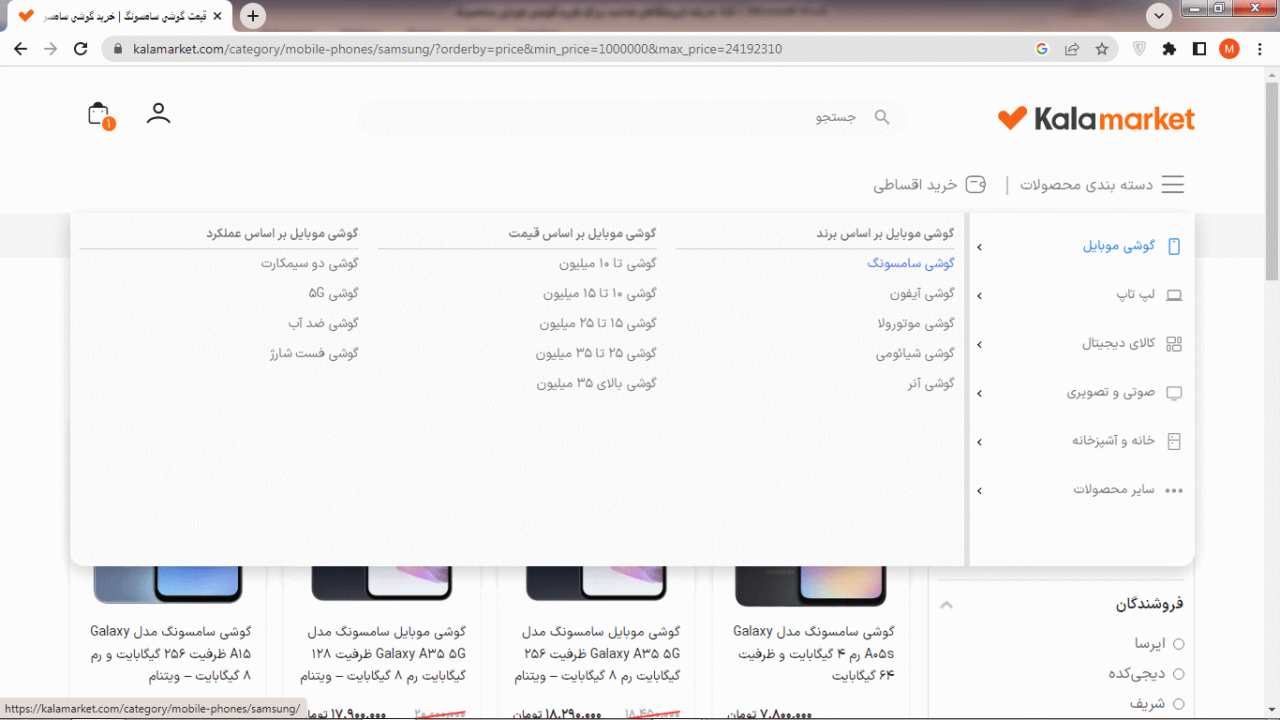
Task: Open گوشی 5G link
Action: (x=334, y=293)
